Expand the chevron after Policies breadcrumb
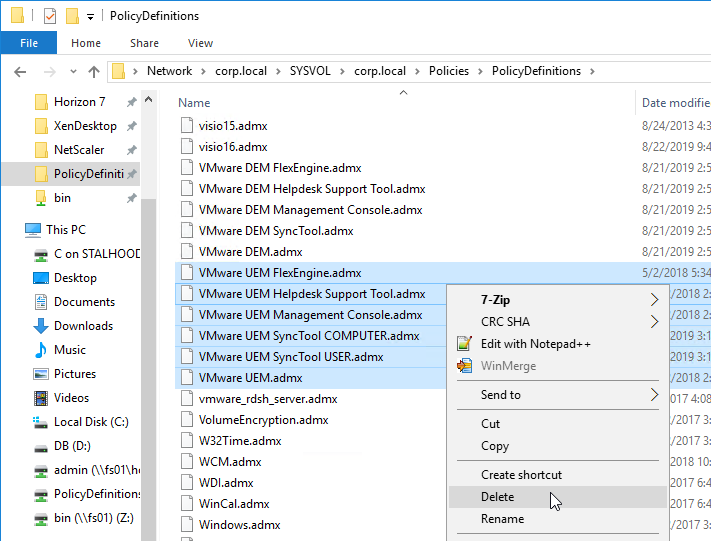711x541 pixels. pos(480,72)
